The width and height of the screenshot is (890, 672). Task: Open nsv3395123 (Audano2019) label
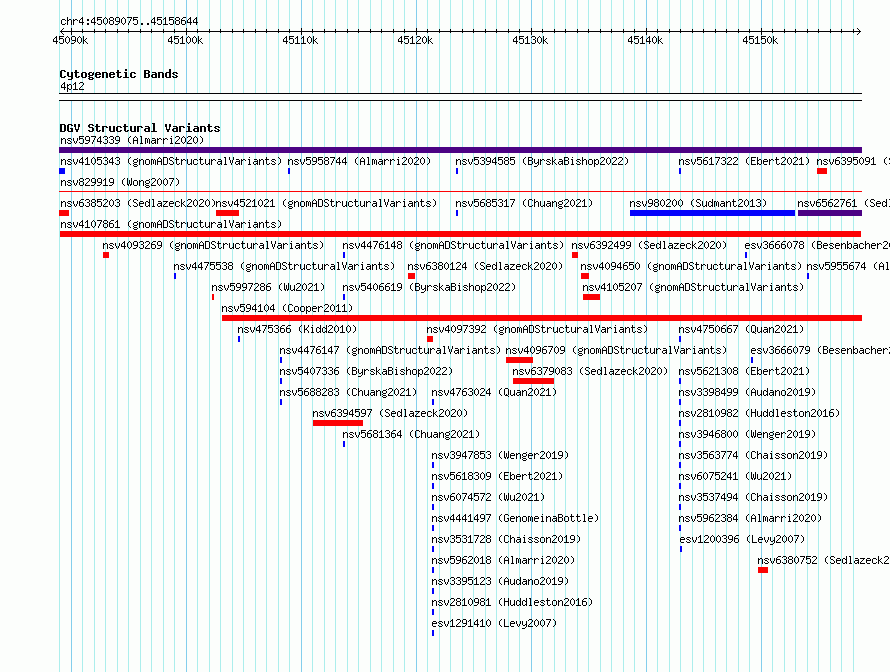[500, 581]
